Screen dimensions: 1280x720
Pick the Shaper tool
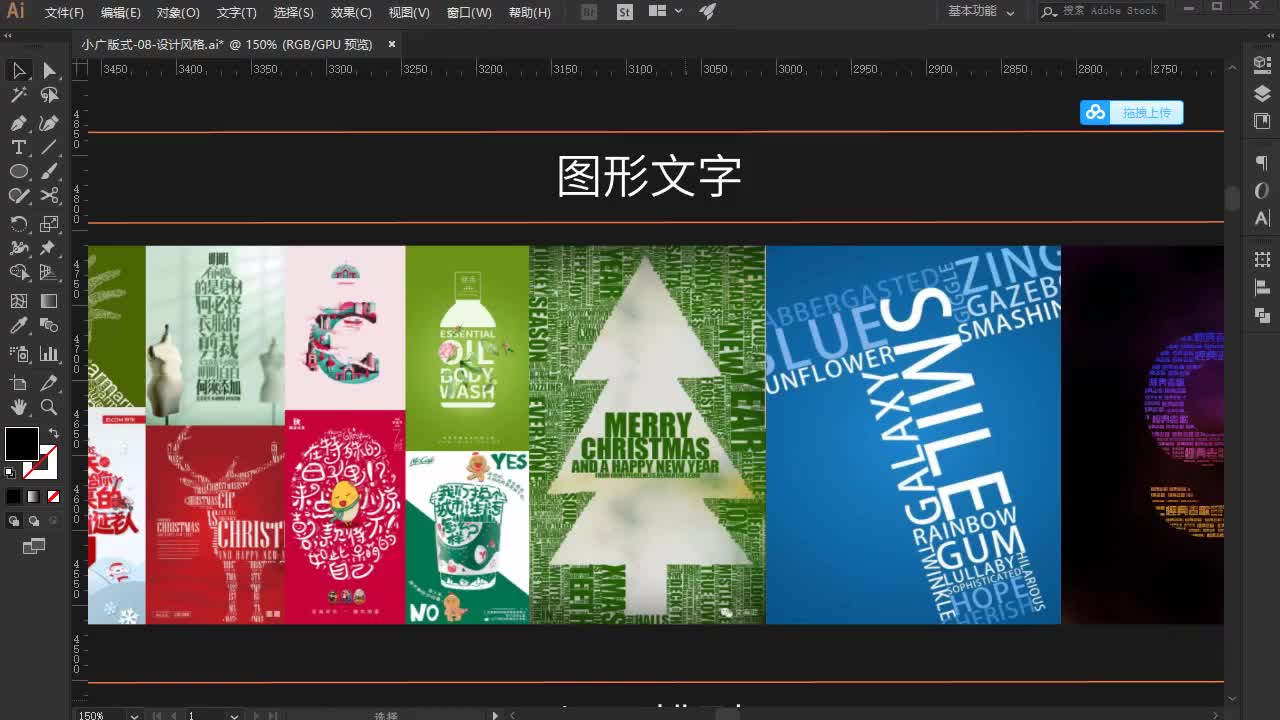(19, 196)
